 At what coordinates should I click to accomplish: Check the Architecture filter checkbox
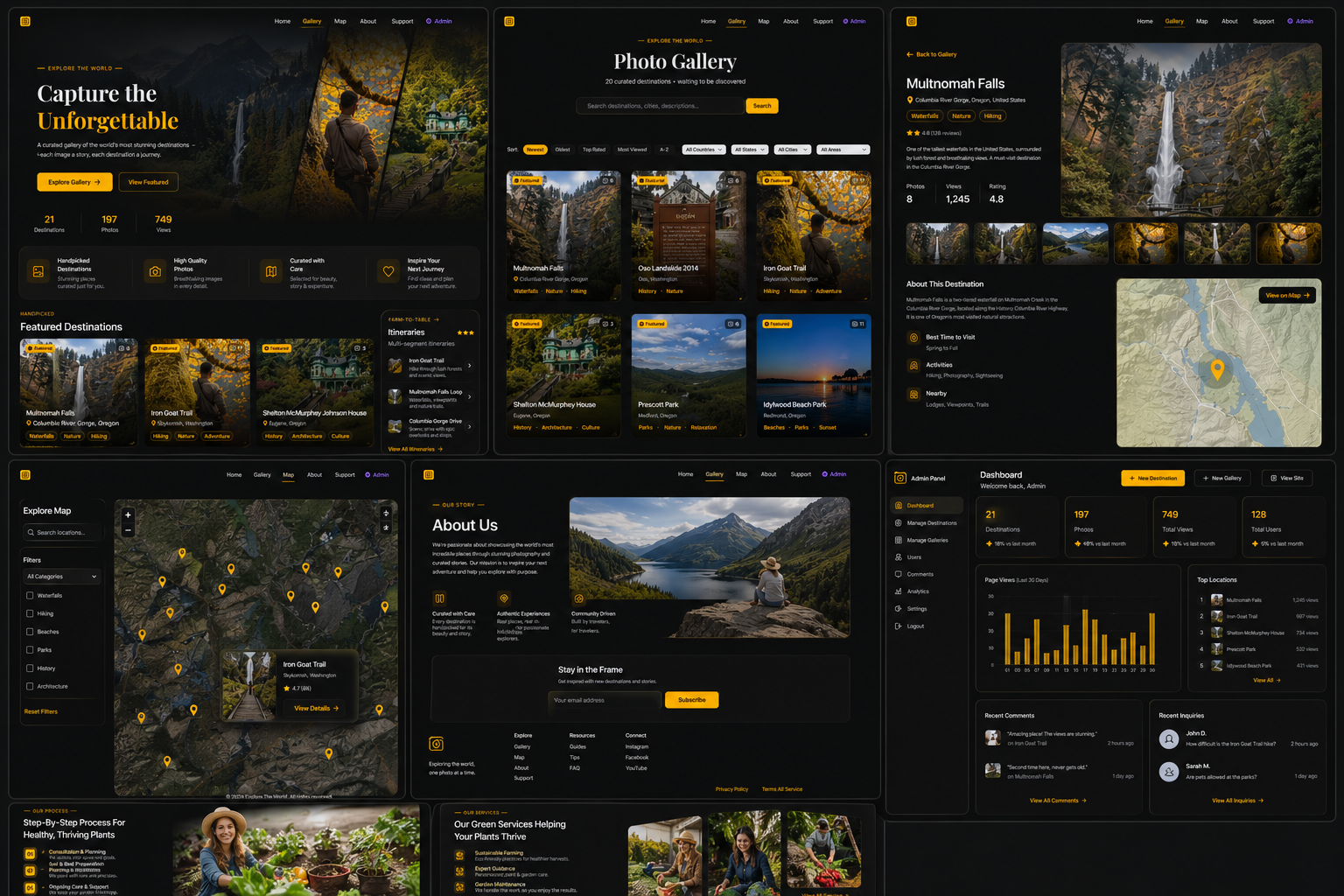pyautogui.click(x=30, y=686)
